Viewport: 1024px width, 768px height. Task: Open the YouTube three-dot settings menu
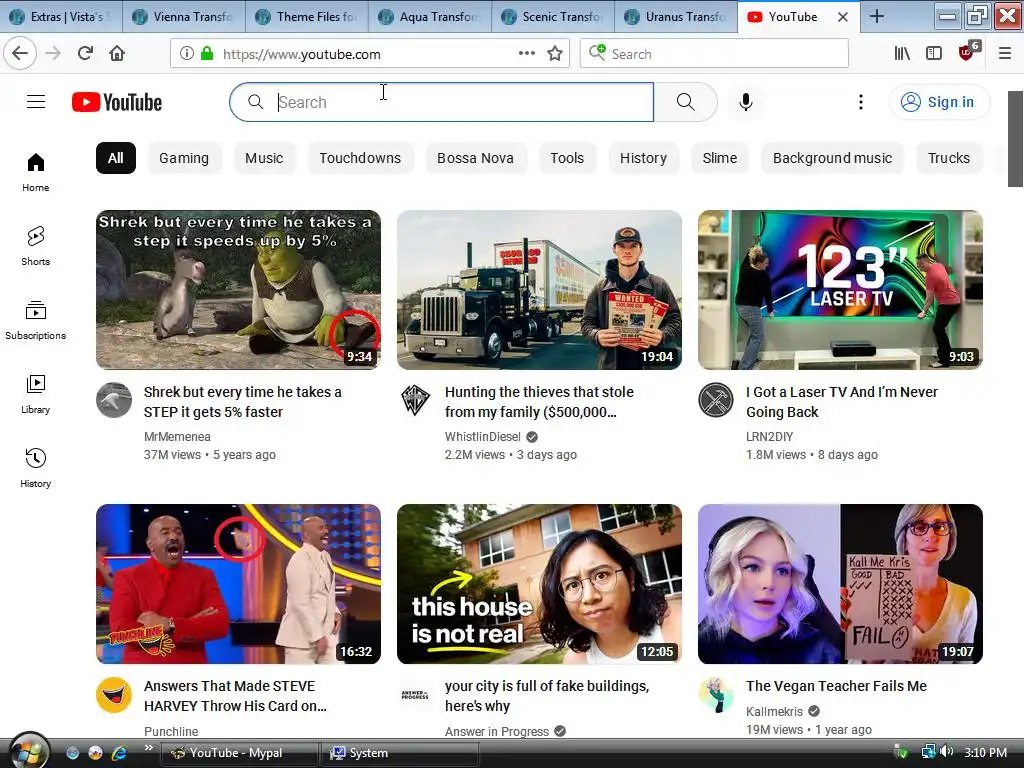tap(861, 102)
